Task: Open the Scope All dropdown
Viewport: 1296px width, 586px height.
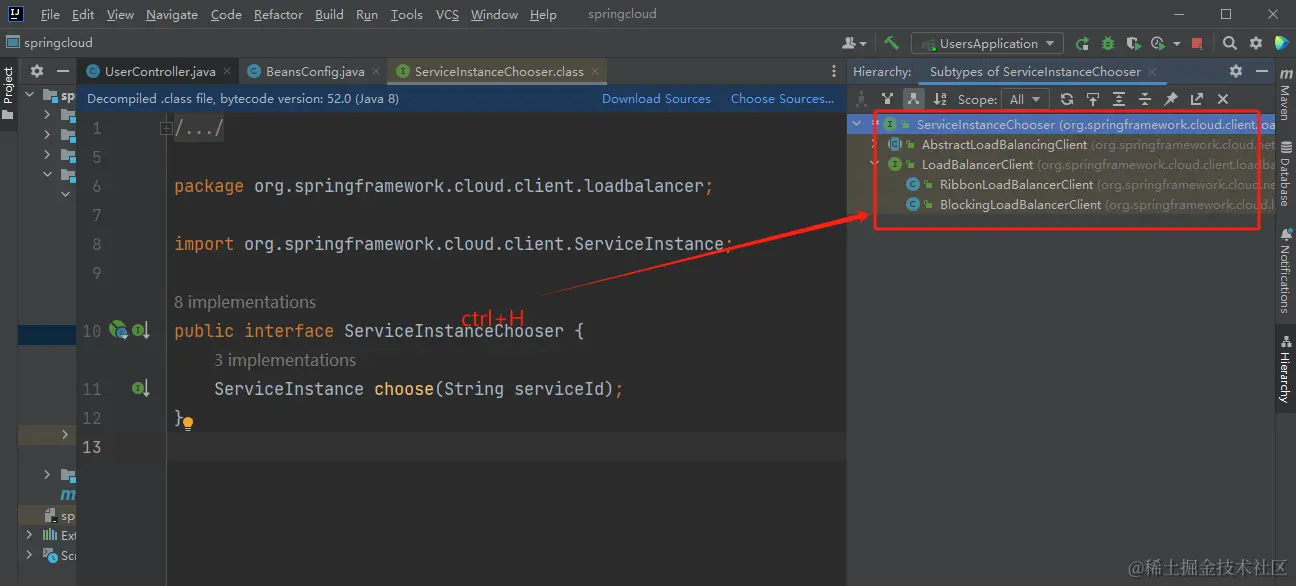Action: 1026,99
